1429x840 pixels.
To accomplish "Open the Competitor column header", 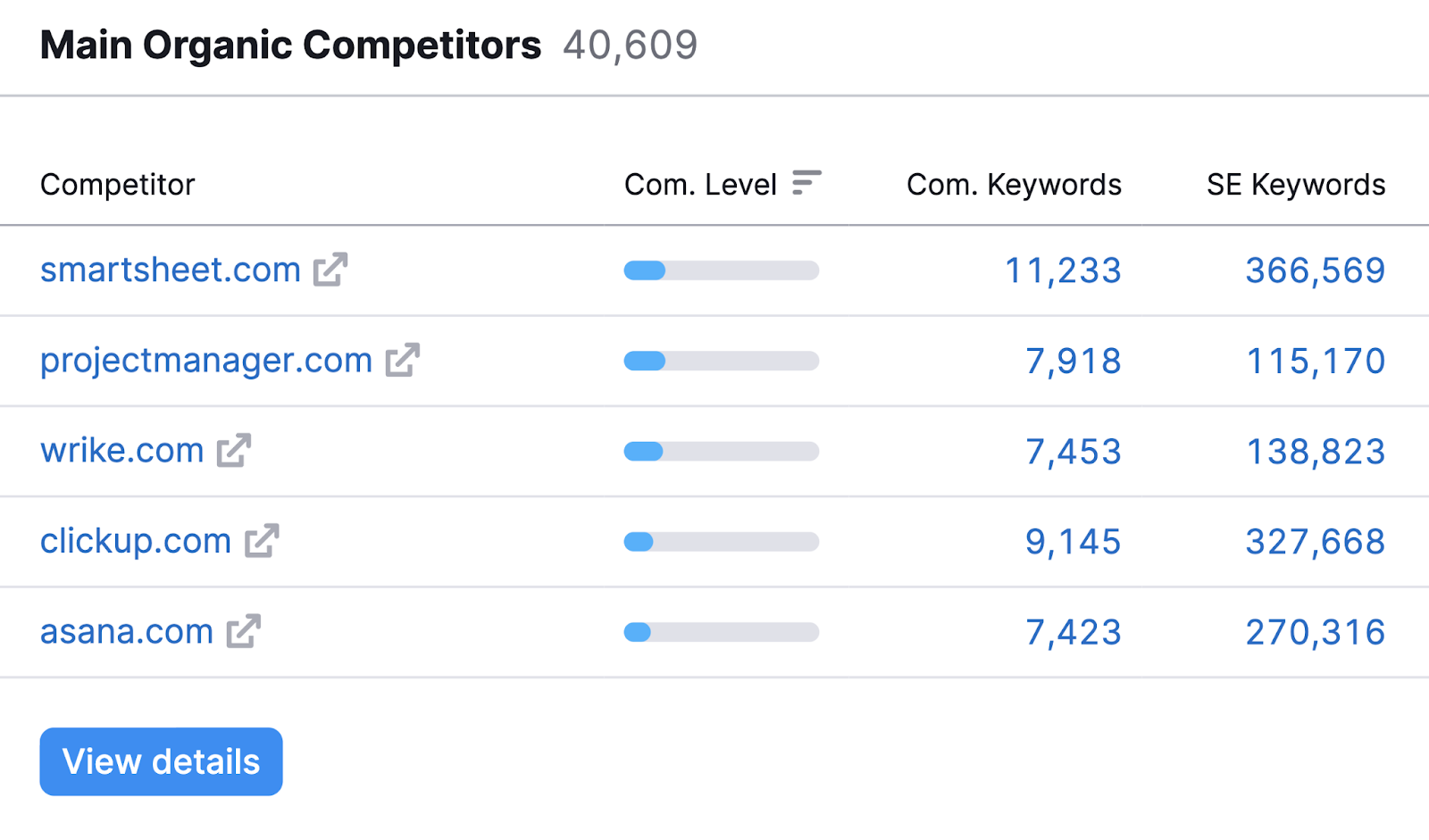I will 117,185.
